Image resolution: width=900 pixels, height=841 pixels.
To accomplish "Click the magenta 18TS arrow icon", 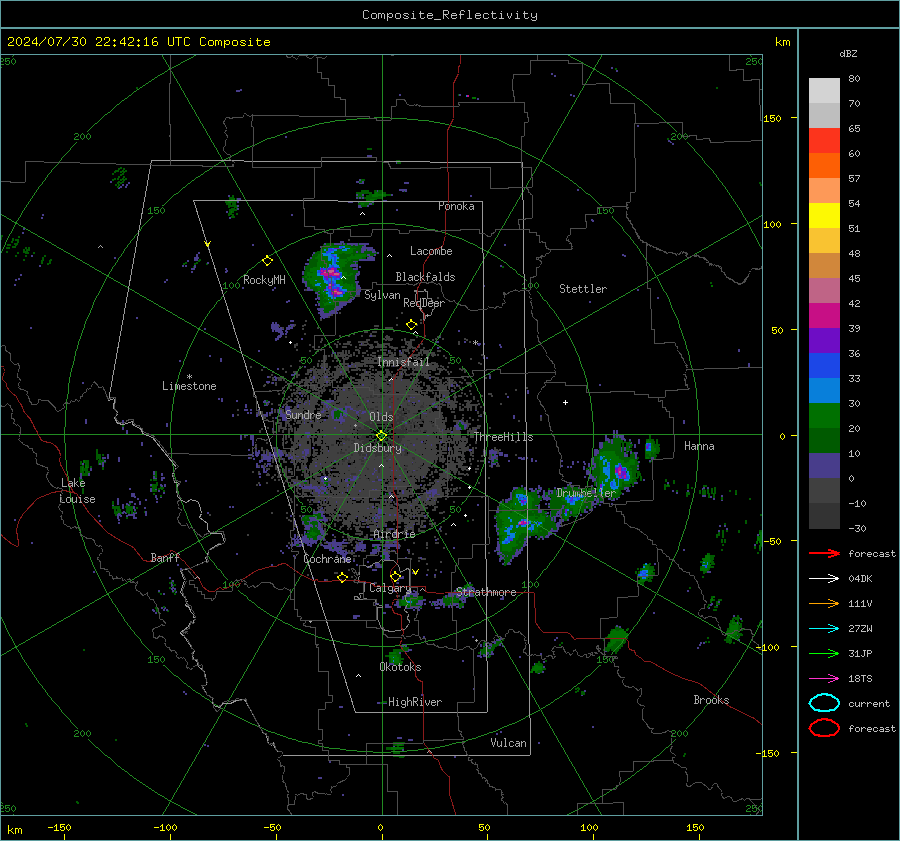I will pos(824,679).
